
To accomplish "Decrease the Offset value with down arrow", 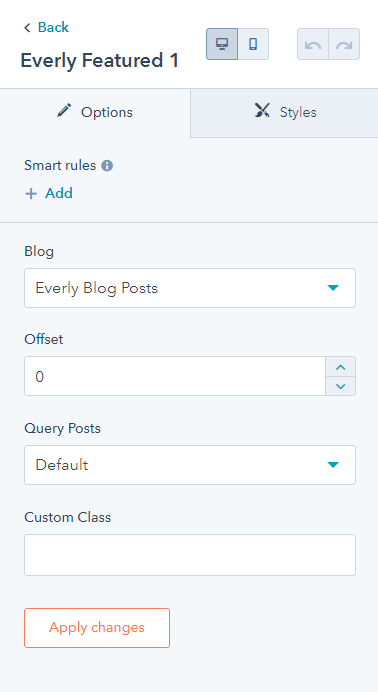I will [340, 386].
